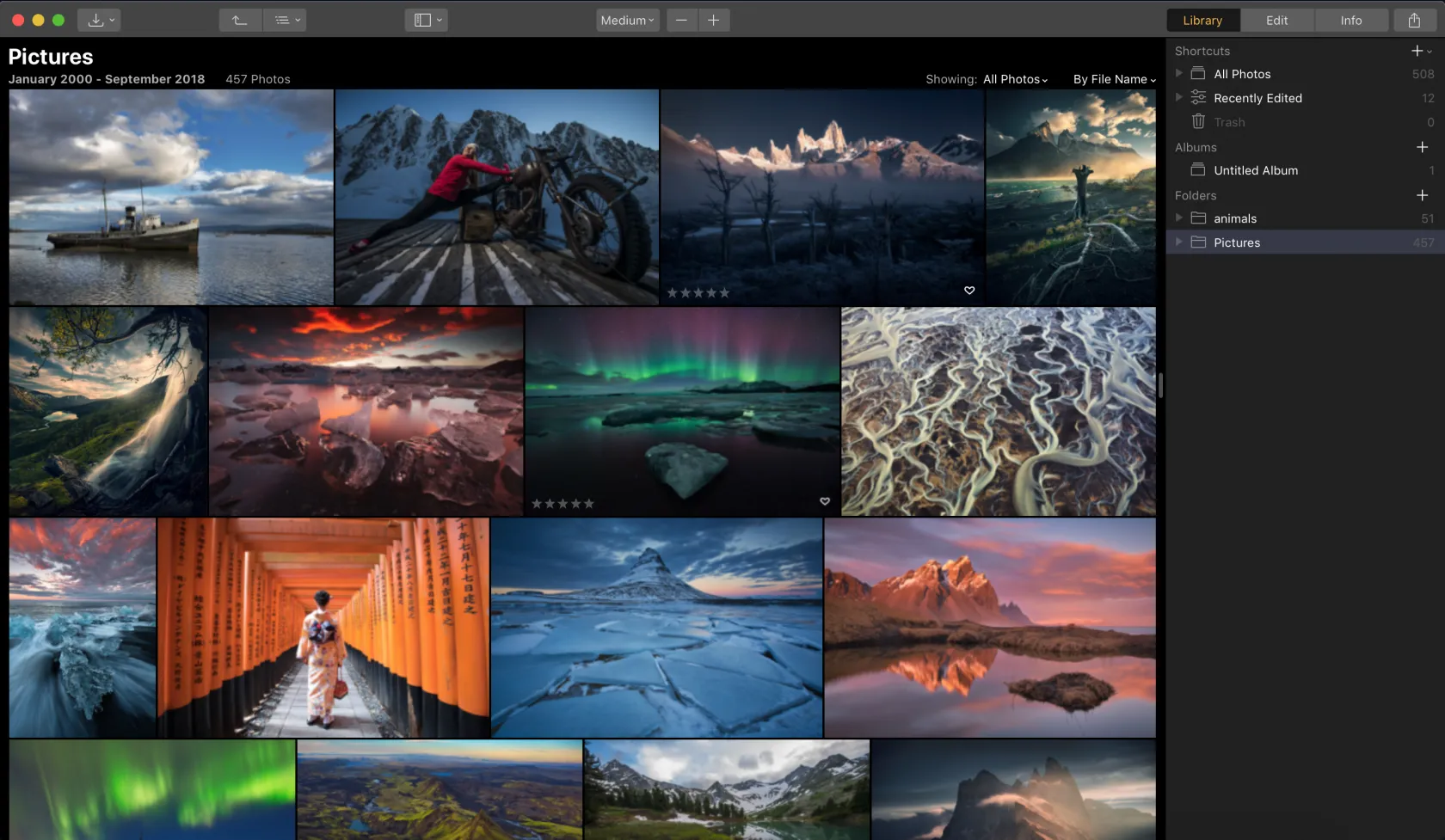Open the import photos button in toolbar

pos(99,20)
